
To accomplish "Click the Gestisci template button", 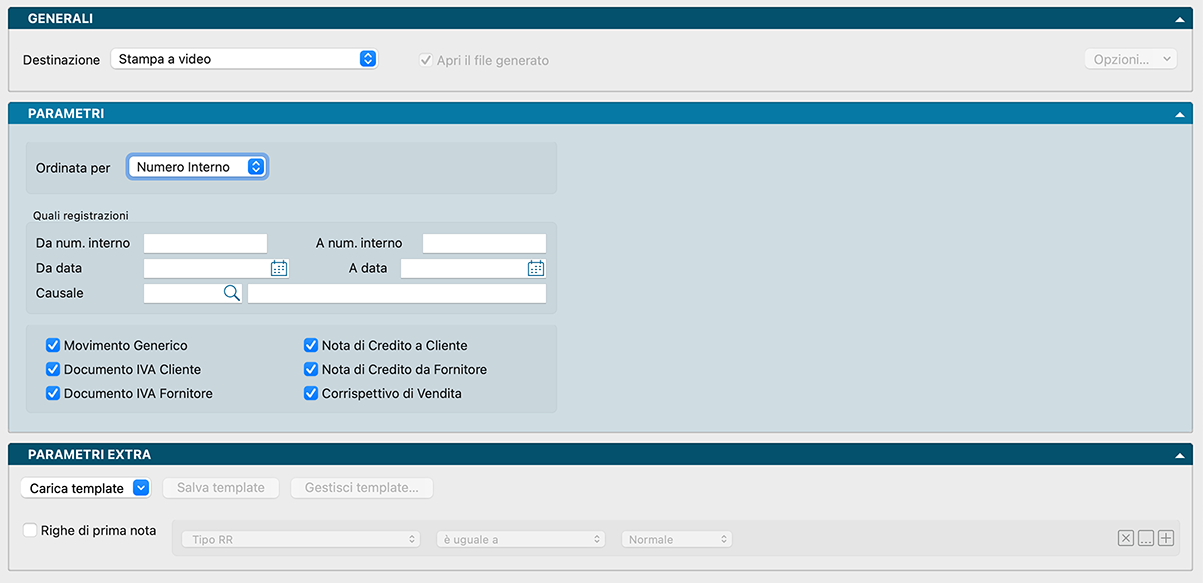I will 361,488.
